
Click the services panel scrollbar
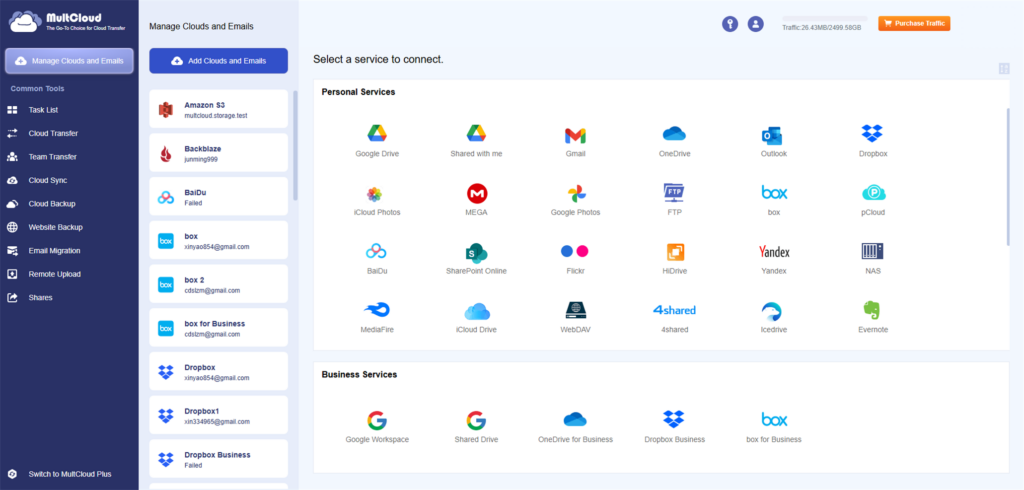(x=1009, y=176)
